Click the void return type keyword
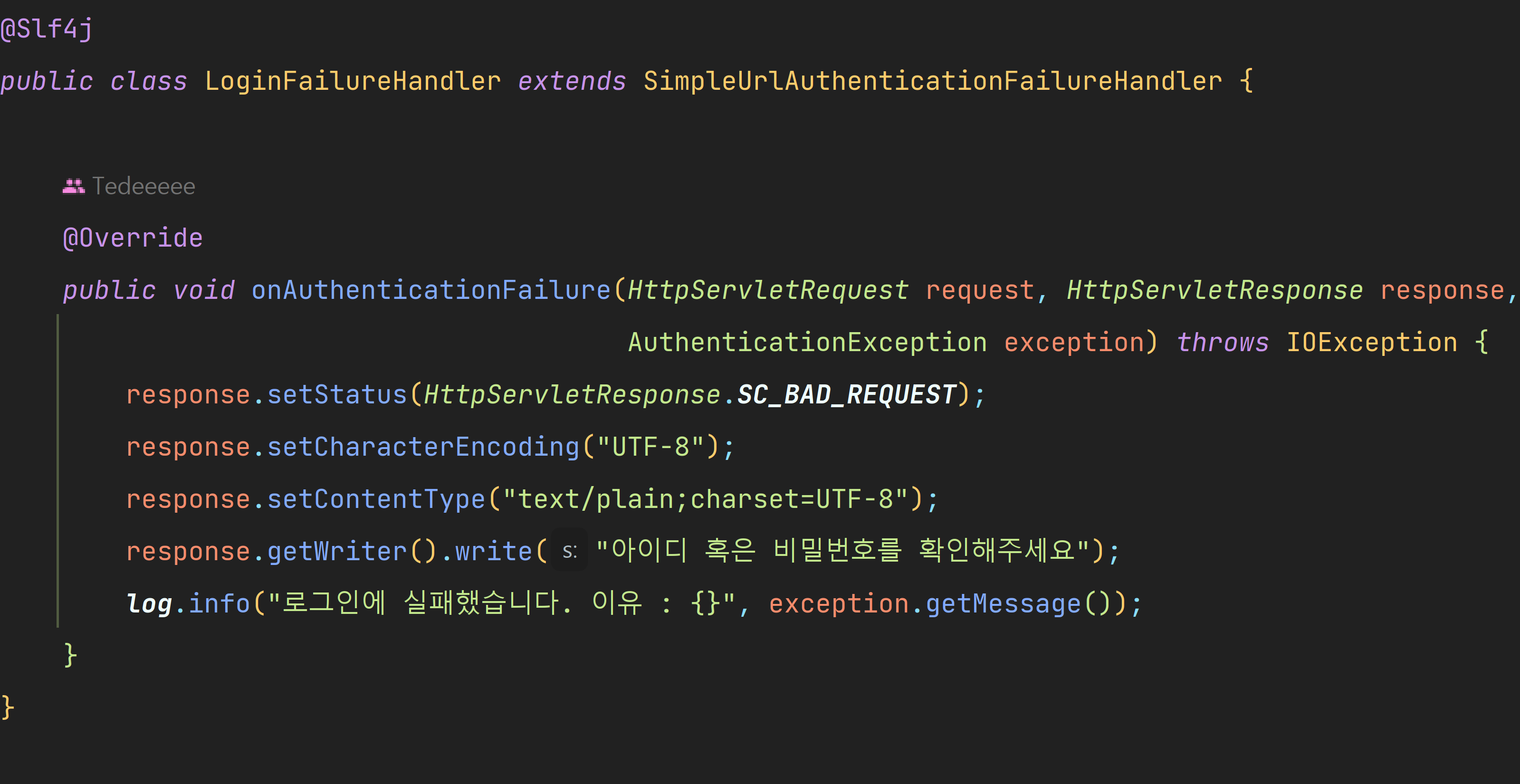Viewport: 1520px width, 784px height. (204, 290)
